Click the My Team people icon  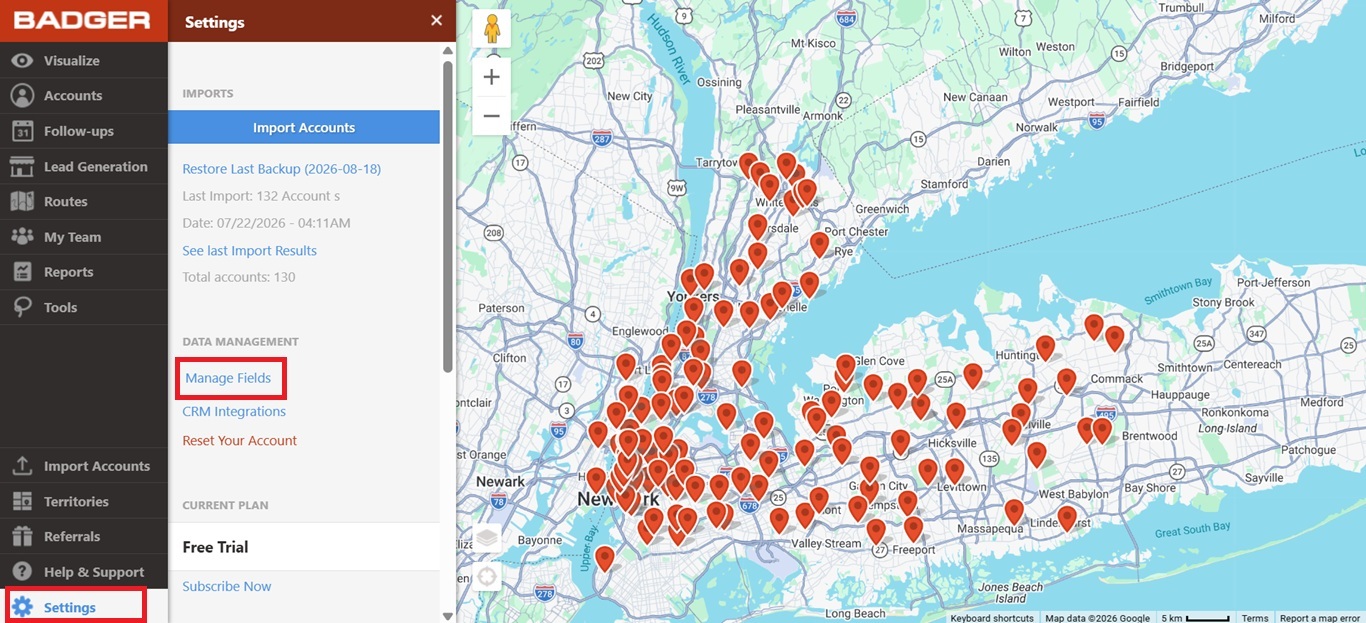pos(22,237)
